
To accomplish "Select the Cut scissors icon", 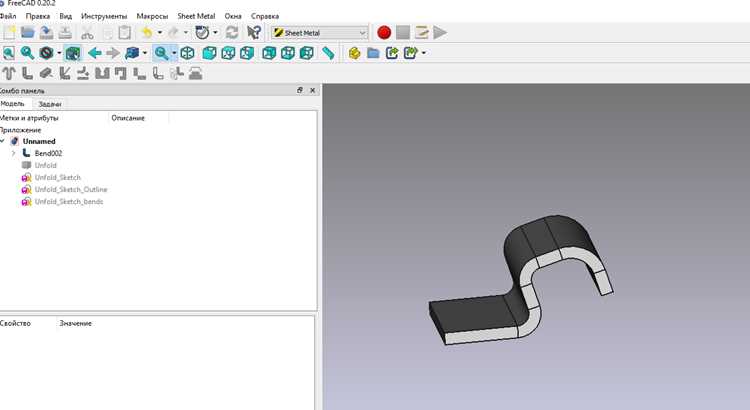I will (87, 33).
